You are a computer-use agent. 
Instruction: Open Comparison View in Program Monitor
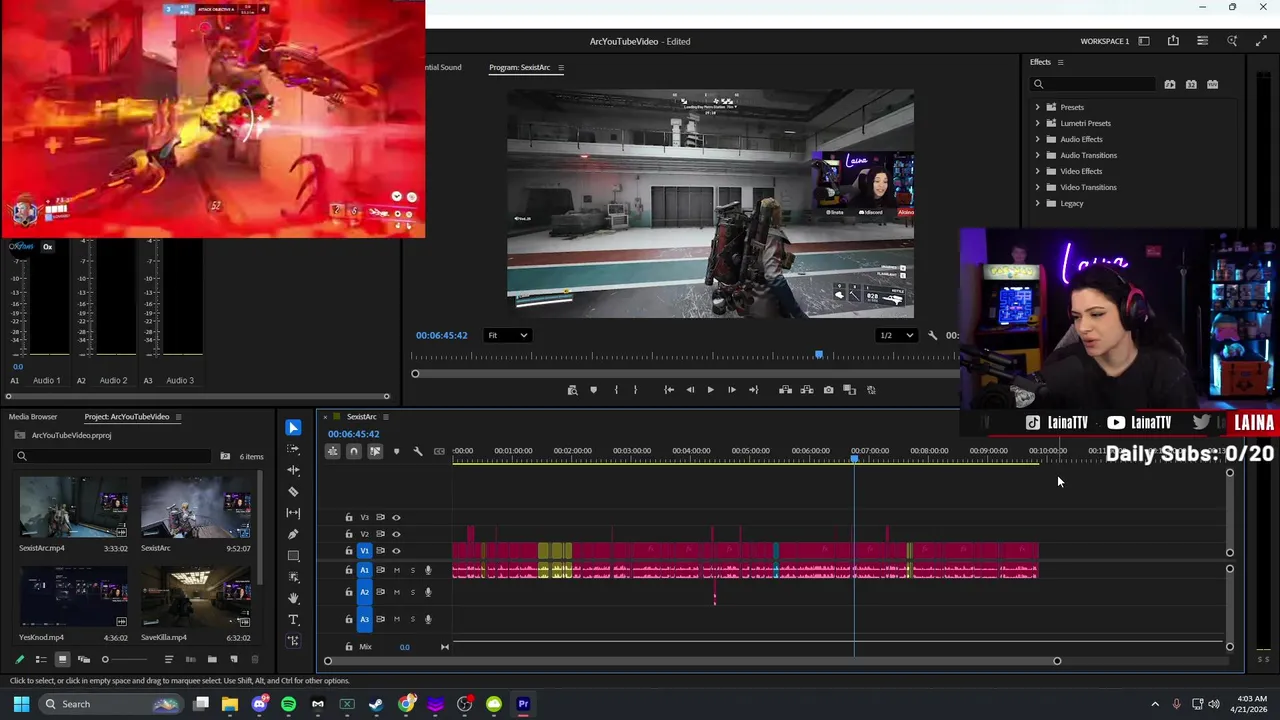[849, 390]
